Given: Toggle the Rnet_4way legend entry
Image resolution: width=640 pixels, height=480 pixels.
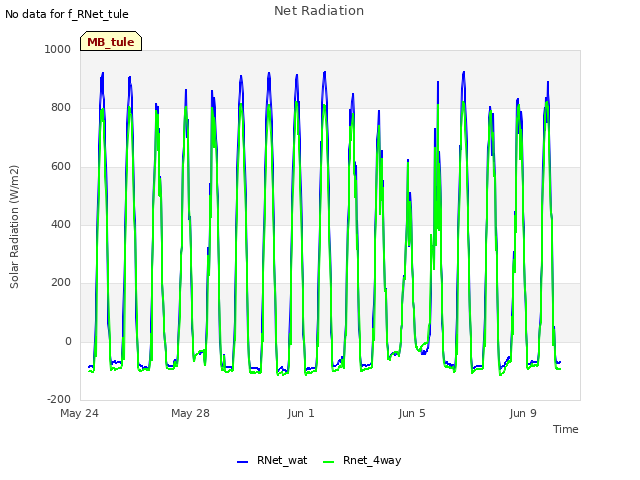Looking at the screenshot, I should click(362, 460).
